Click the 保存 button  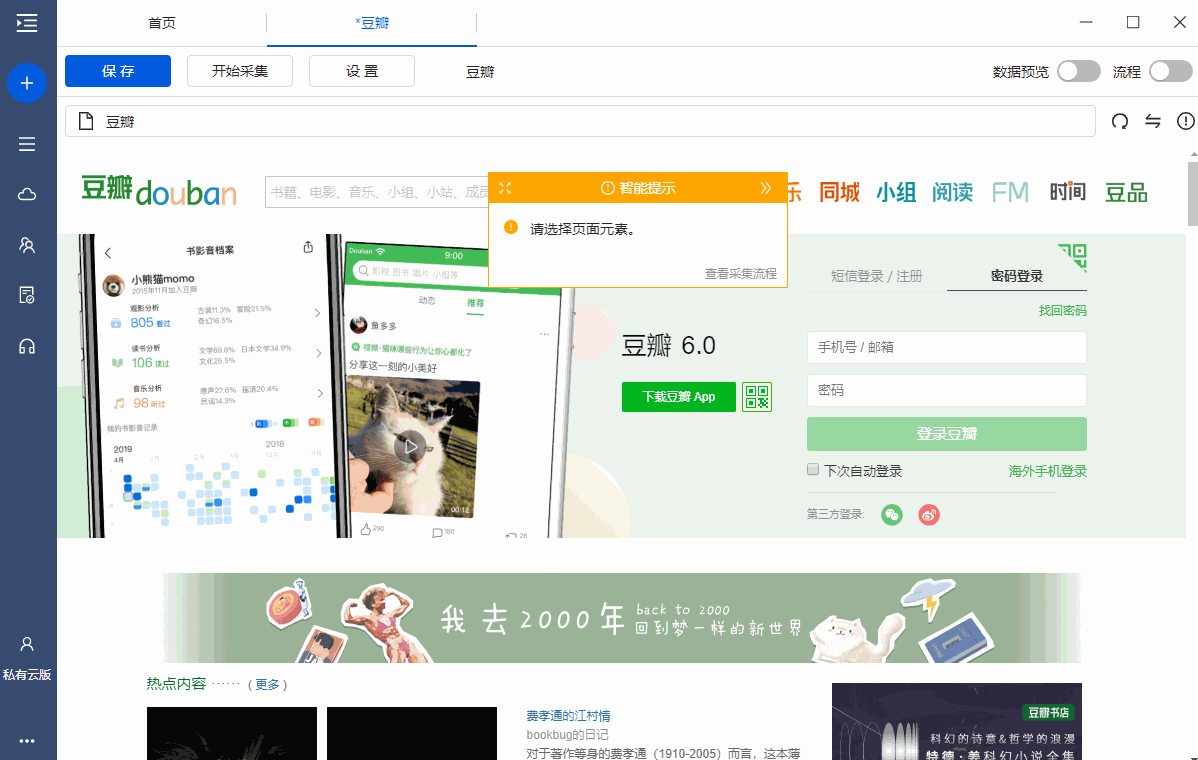pos(118,71)
